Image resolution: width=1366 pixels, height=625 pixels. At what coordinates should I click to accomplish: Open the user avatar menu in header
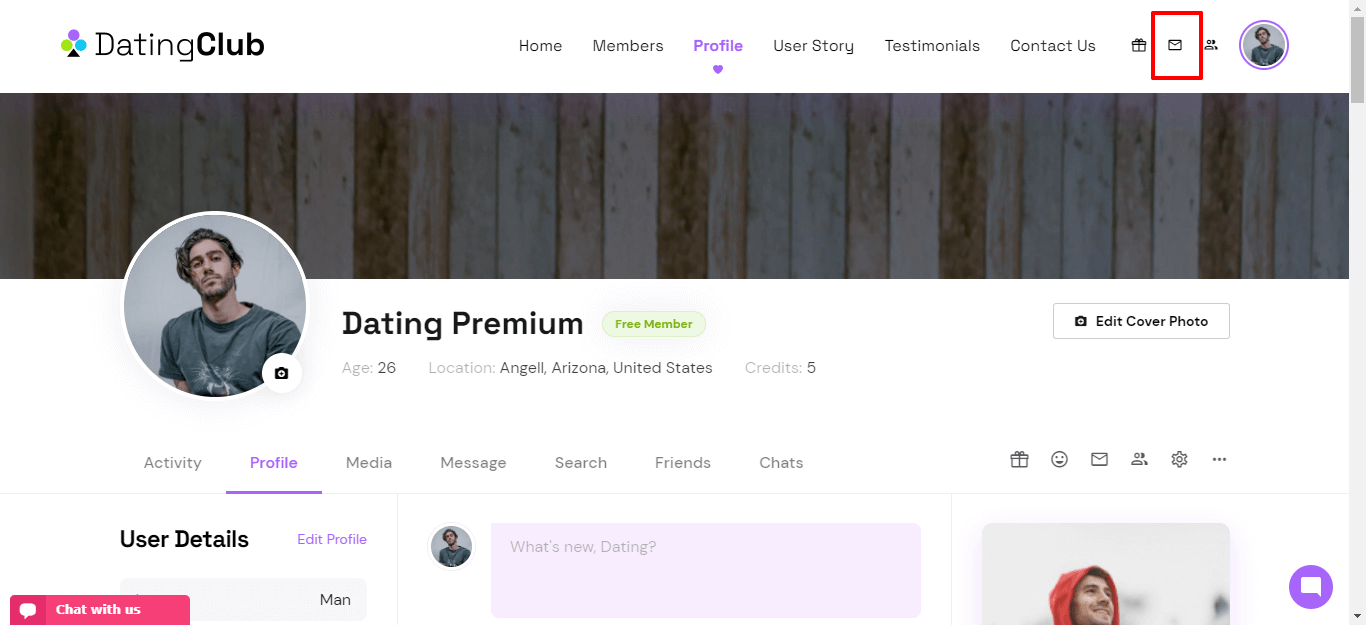tap(1264, 45)
